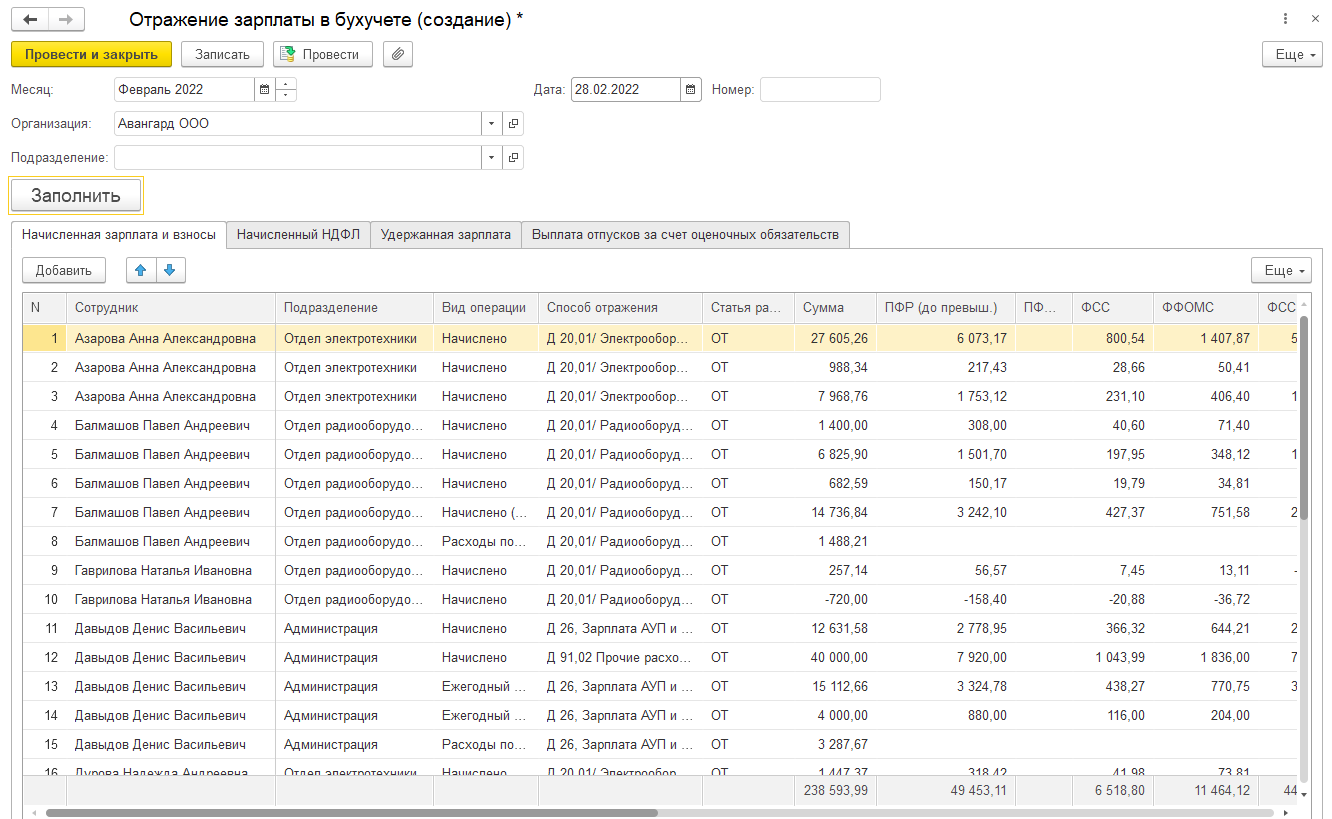Click the forward navigation arrow
Image resolution: width=1332 pixels, height=819 pixels.
coord(66,19)
